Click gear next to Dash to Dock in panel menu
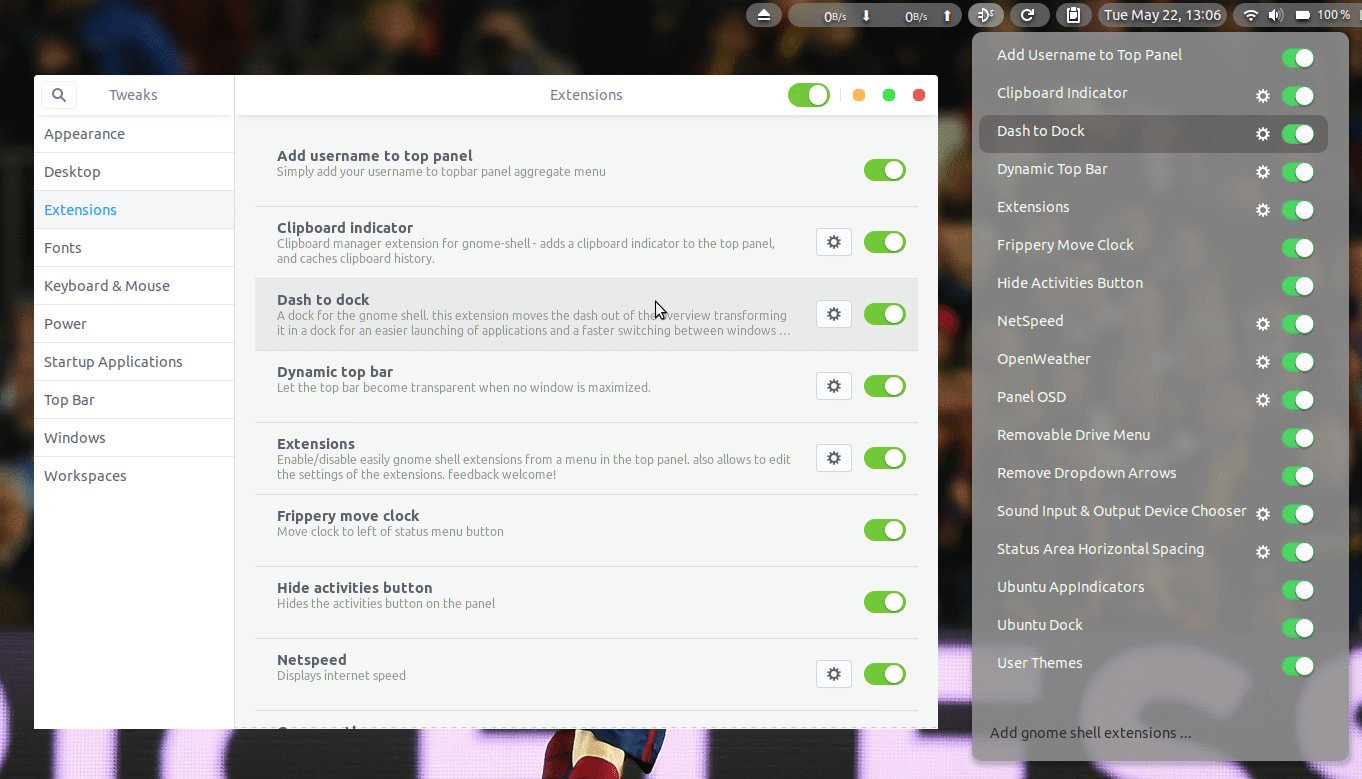The width and height of the screenshot is (1362, 779). pos(1263,134)
